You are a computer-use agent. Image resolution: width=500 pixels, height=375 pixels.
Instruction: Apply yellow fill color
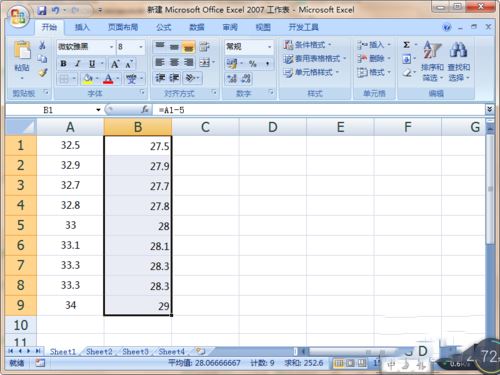pyautogui.click(x=88, y=79)
